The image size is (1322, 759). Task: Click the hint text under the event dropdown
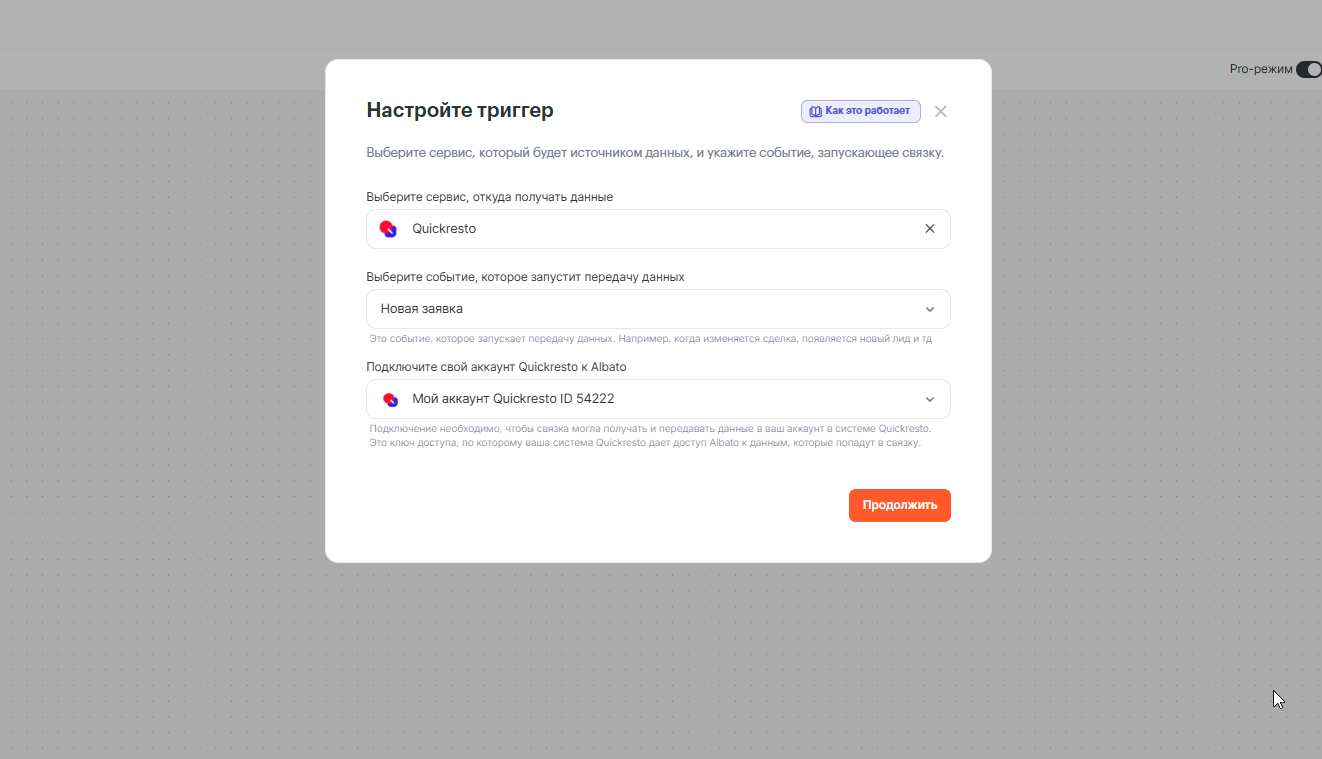650,339
